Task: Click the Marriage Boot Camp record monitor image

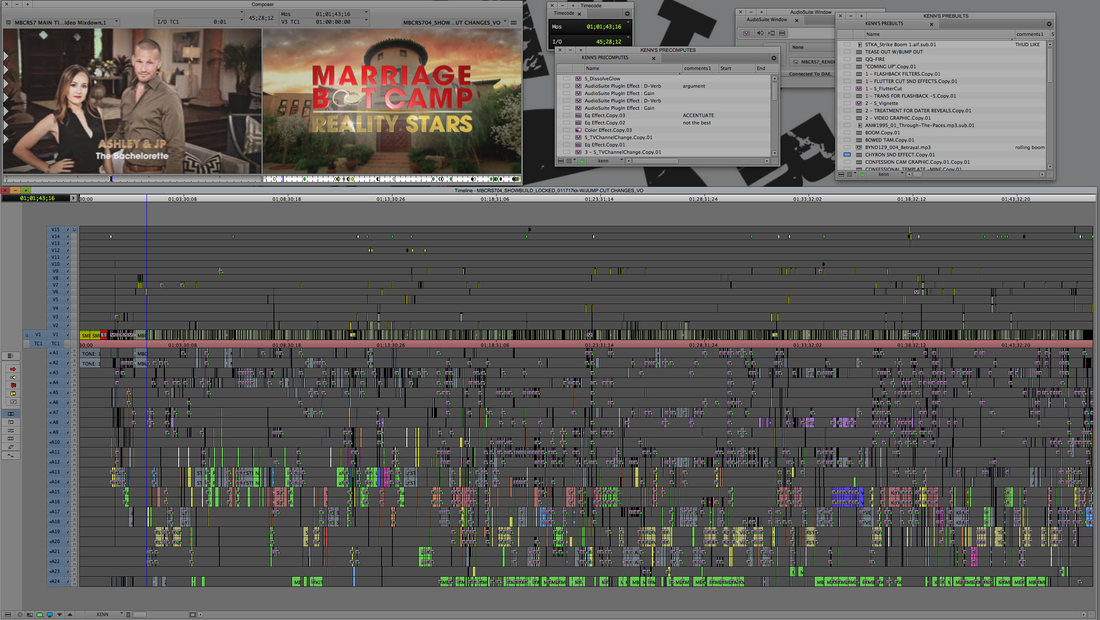Action: pyautogui.click(x=392, y=101)
